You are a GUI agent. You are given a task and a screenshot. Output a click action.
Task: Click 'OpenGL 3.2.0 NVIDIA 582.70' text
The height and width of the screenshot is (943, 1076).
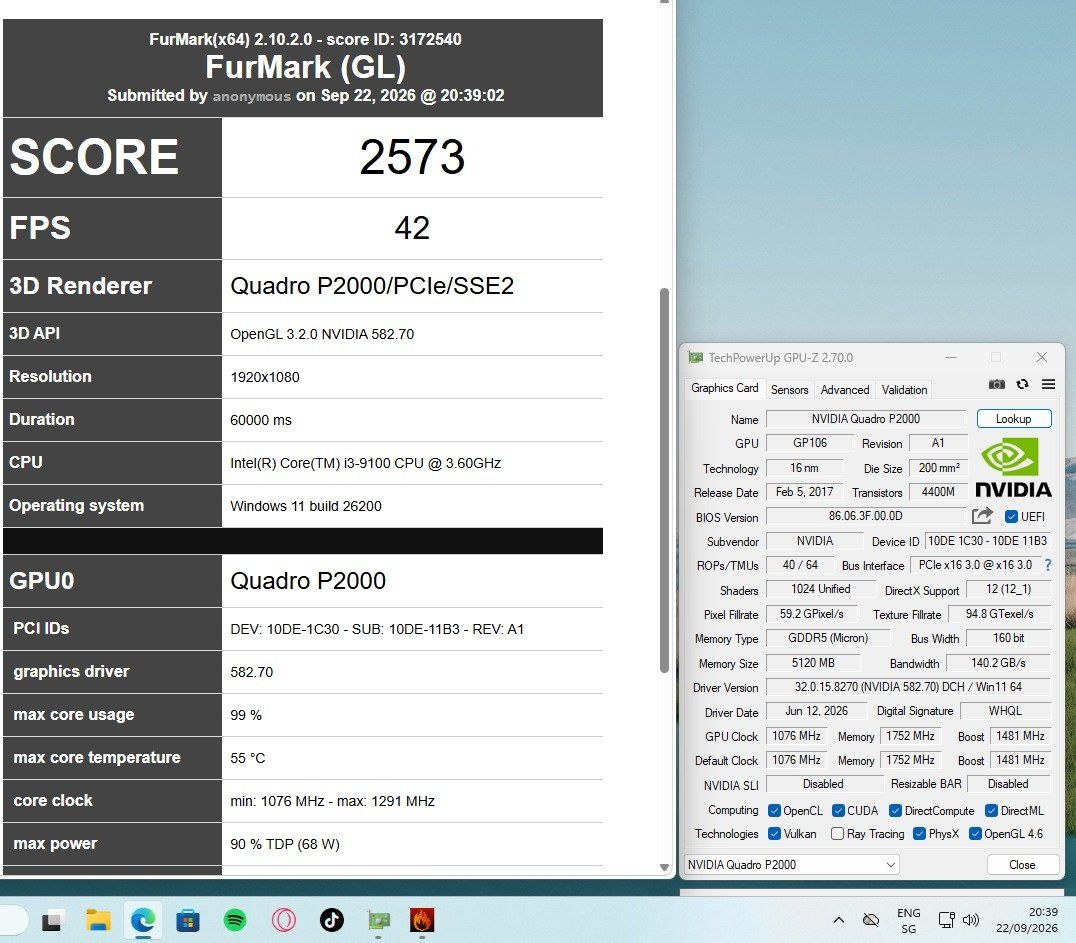click(x=322, y=334)
